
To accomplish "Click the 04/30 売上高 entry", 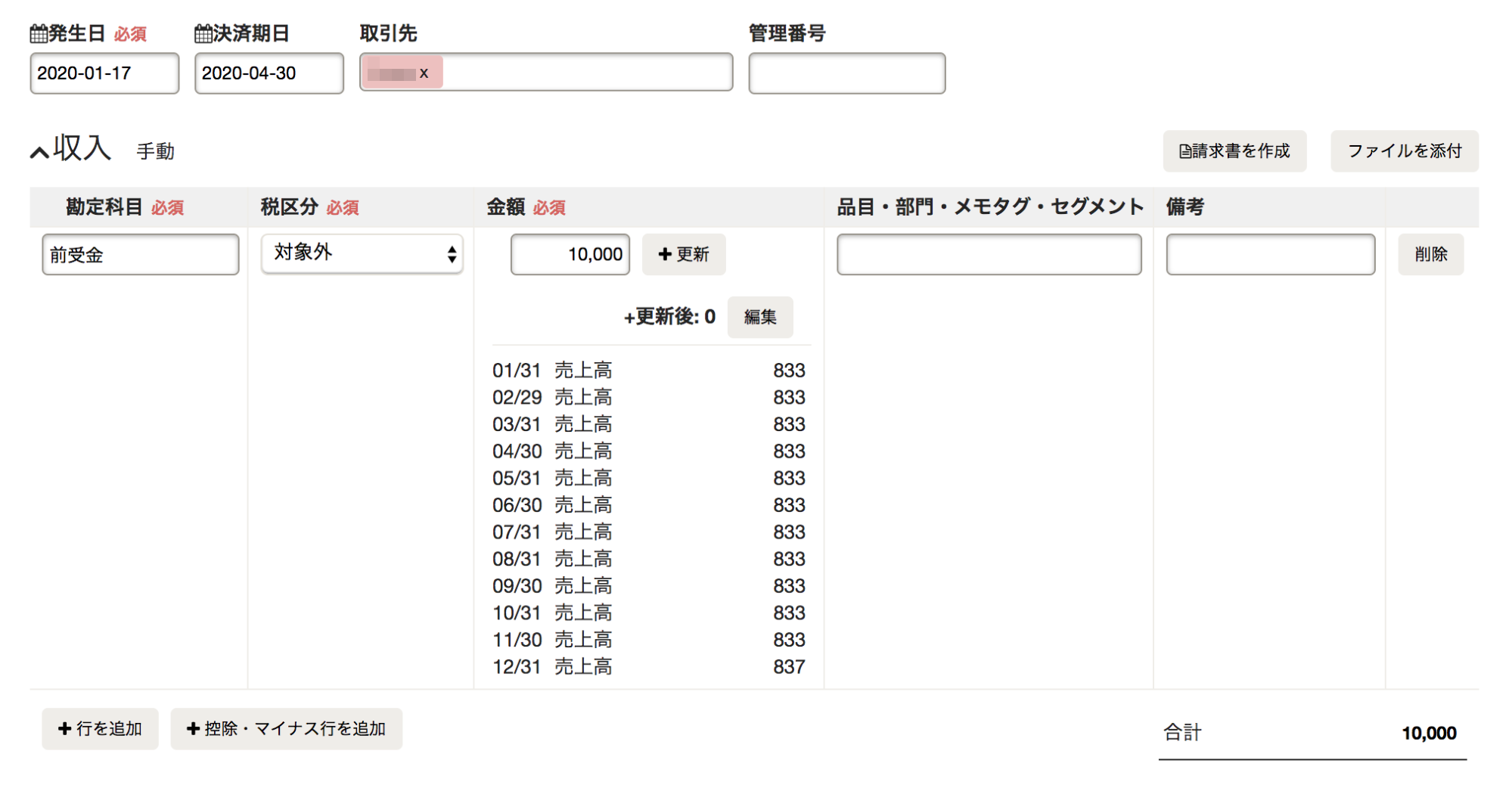I will pyautogui.click(x=649, y=451).
